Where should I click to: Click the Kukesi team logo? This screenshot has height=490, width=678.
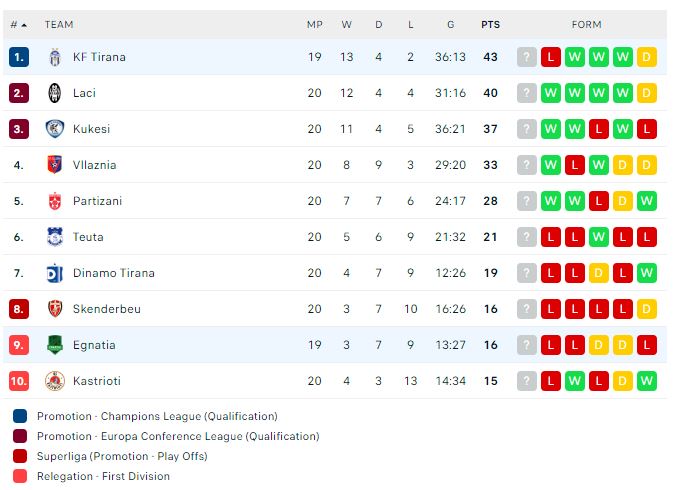[55, 129]
